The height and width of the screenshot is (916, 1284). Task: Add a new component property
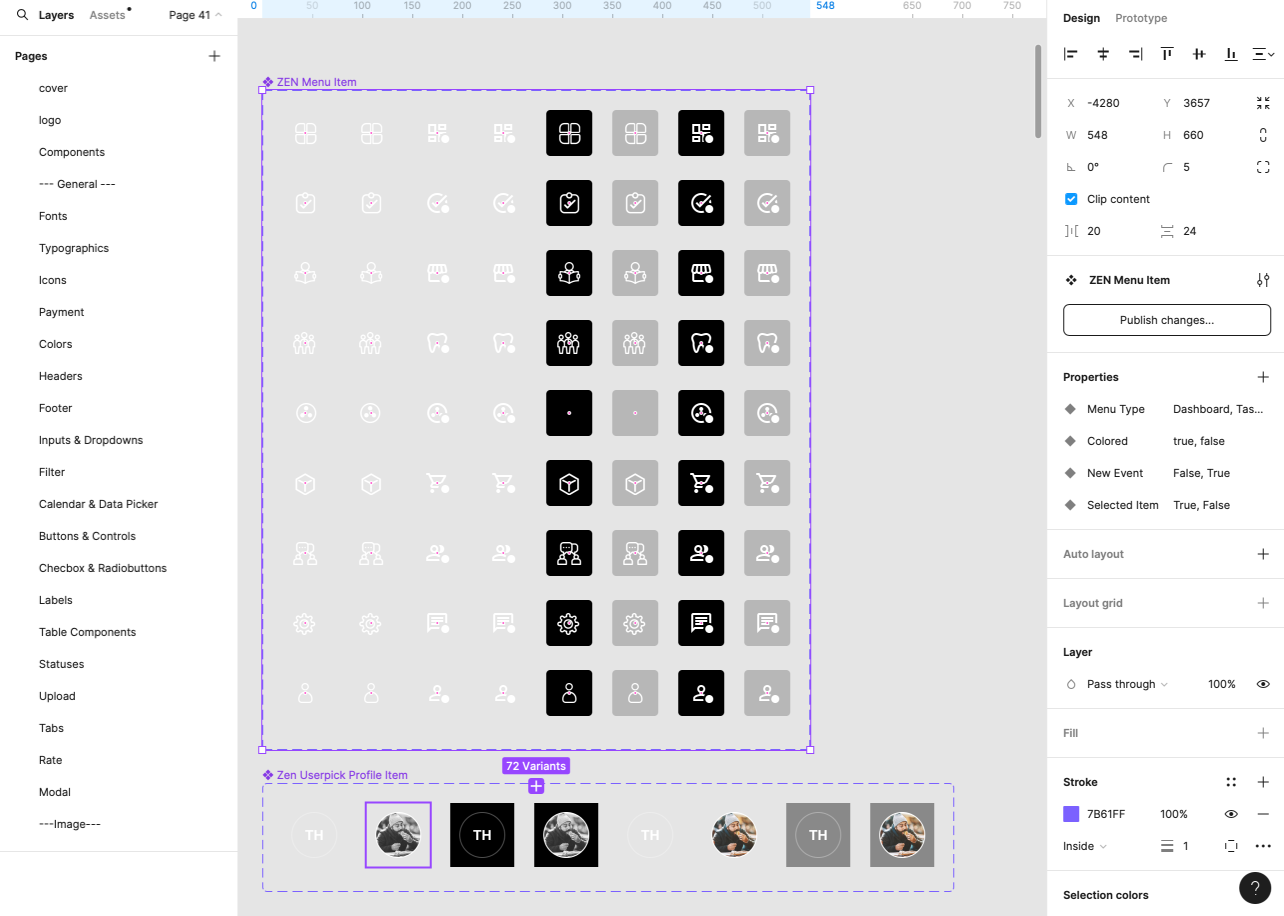click(1263, 377)
